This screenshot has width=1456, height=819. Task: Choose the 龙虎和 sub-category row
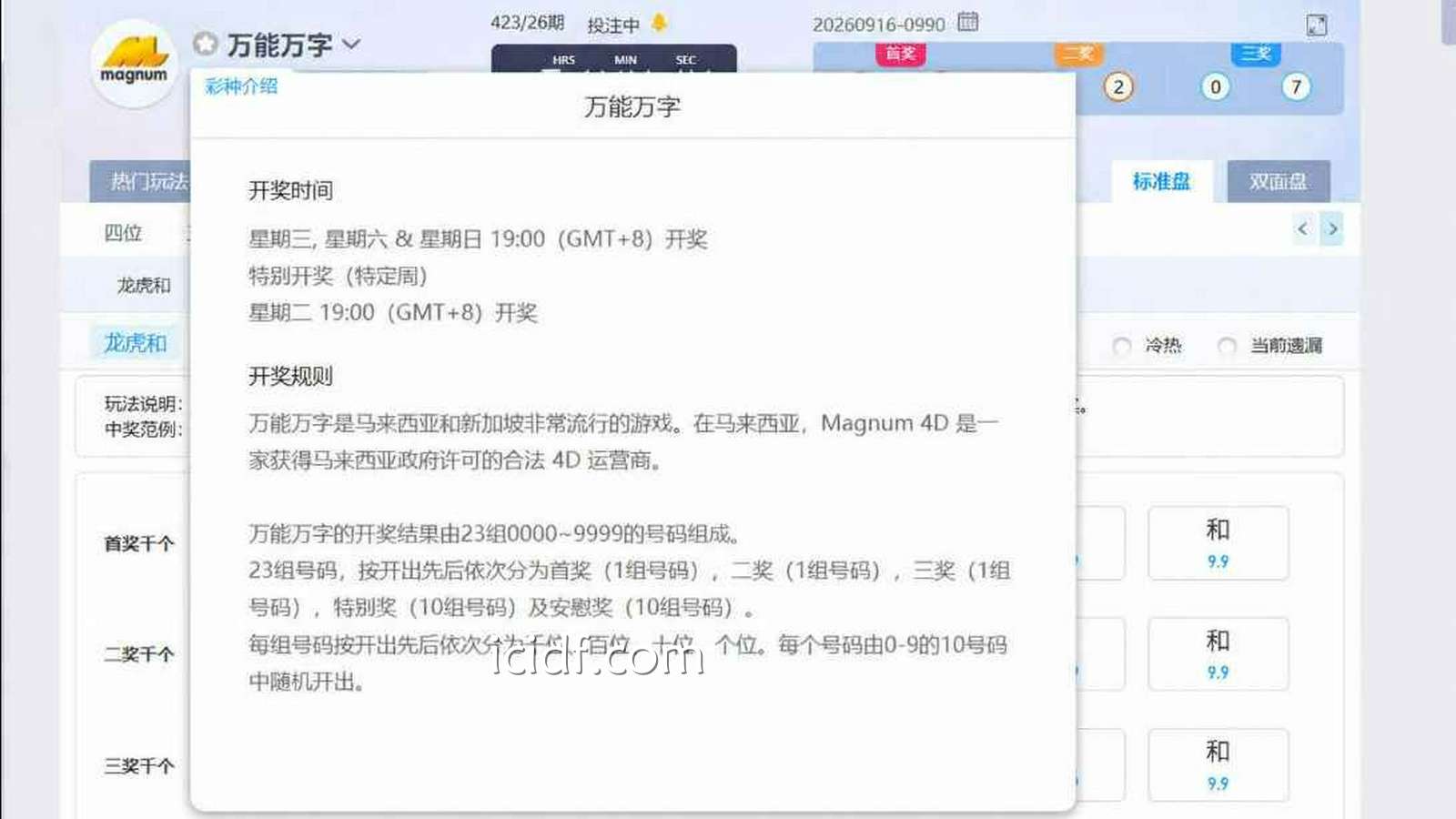[x=144, y=286]
